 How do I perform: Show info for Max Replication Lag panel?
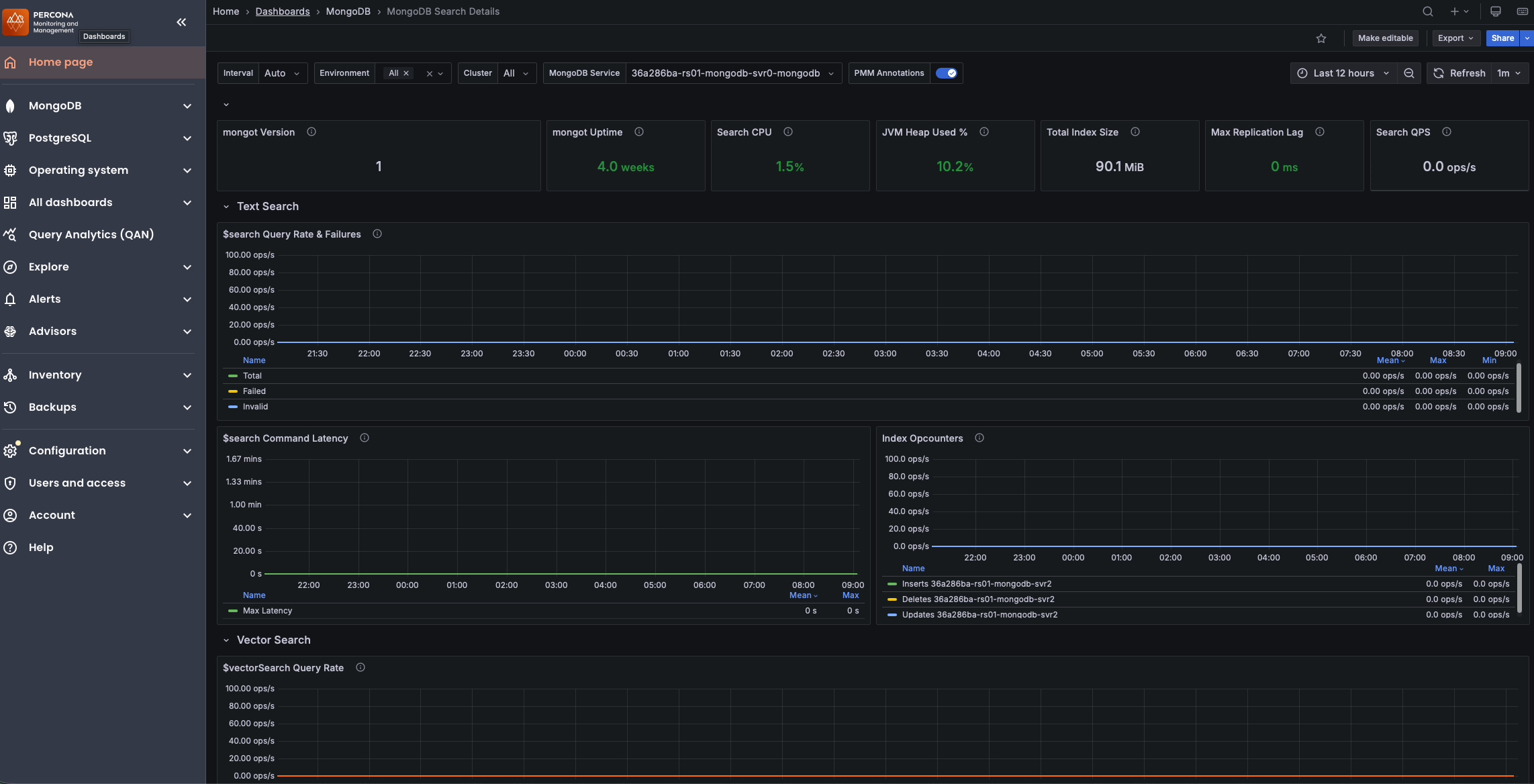1320,132
